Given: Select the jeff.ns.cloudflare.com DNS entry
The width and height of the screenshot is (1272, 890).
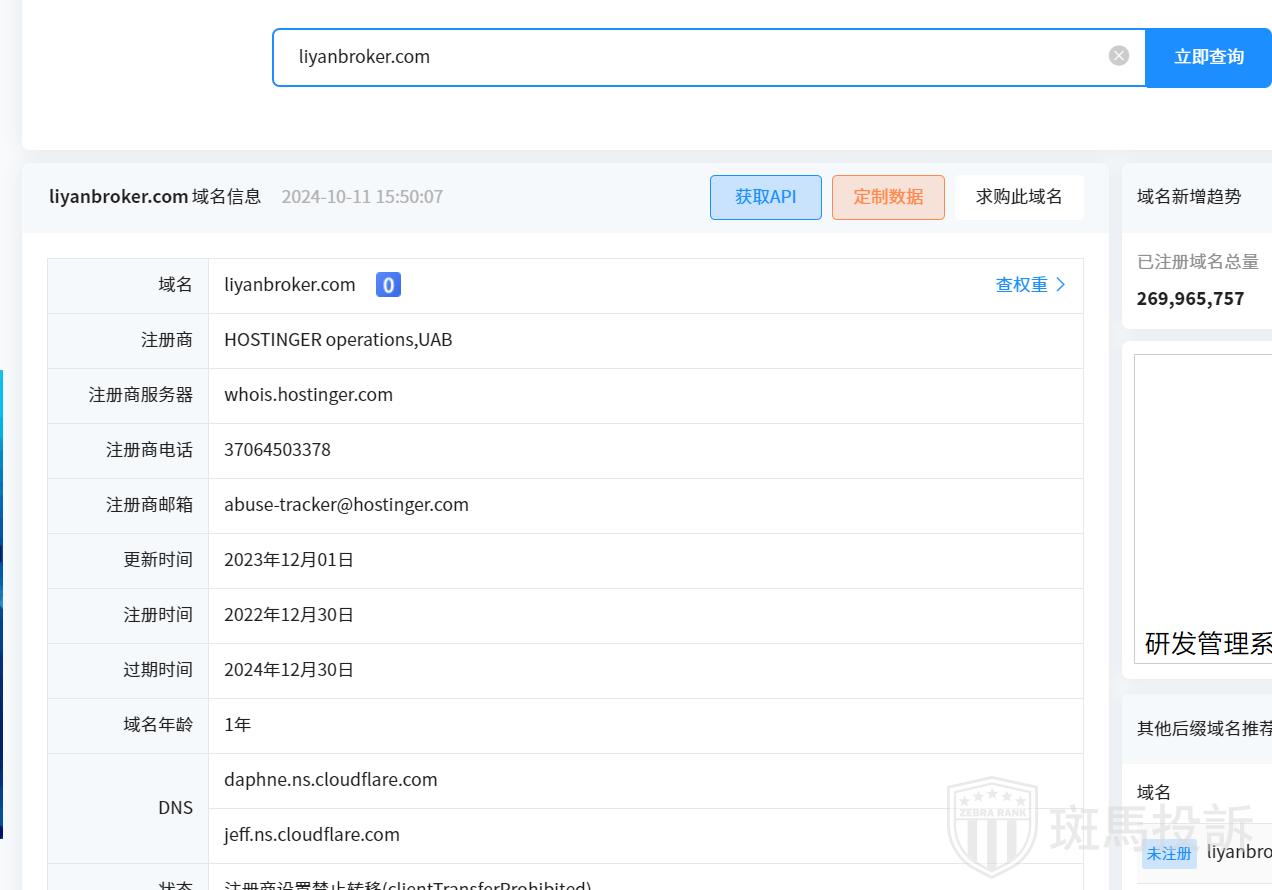Looking at the screenshot, I should pyautogui.click(x=311, y=835).
